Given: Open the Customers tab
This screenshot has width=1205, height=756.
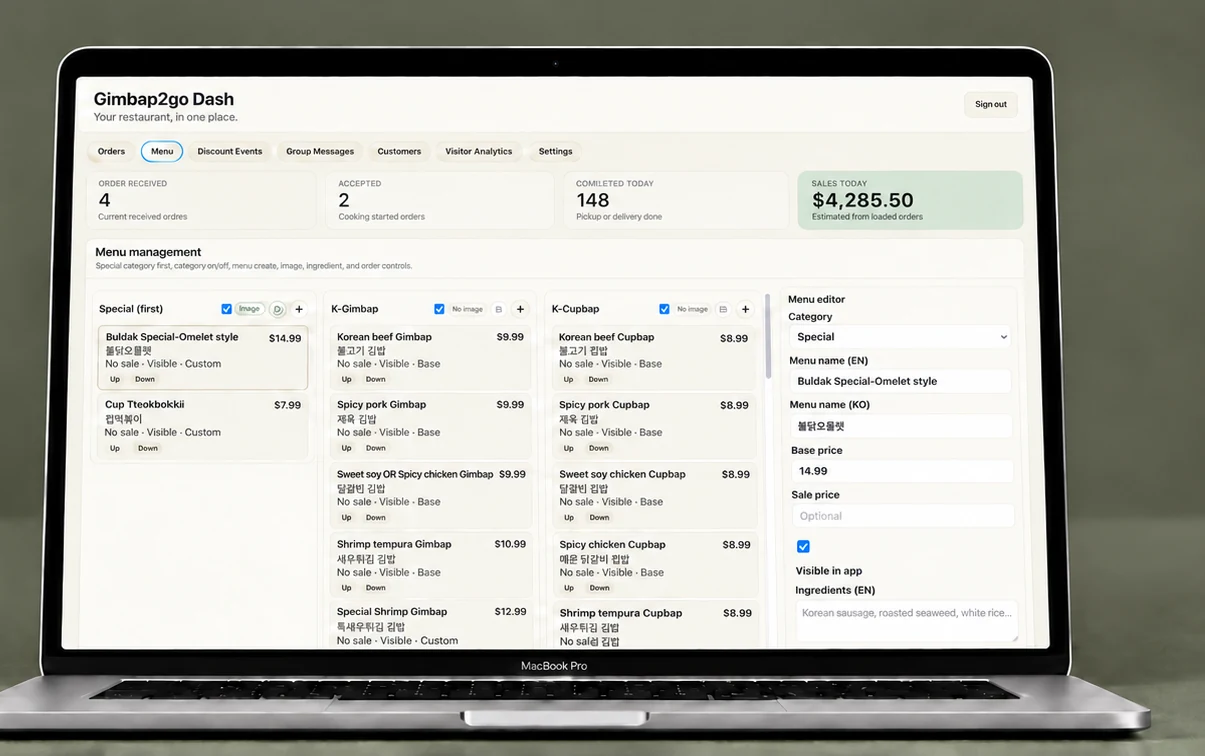Looking at the screenshot, I should (399, 152).
